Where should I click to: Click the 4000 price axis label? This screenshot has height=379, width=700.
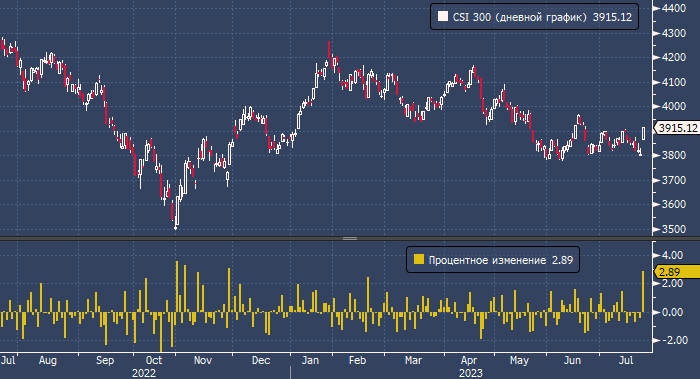tap(674, 106)
